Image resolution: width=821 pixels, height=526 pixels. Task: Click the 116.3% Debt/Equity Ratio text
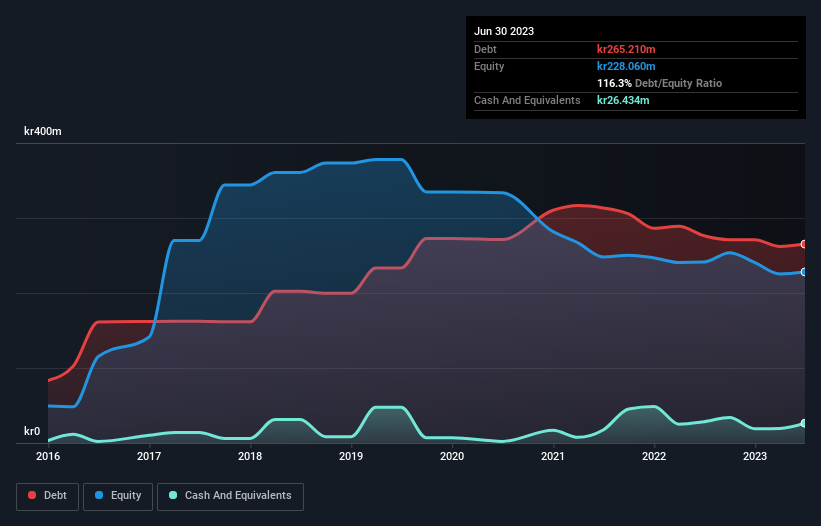tap(659, 83)
